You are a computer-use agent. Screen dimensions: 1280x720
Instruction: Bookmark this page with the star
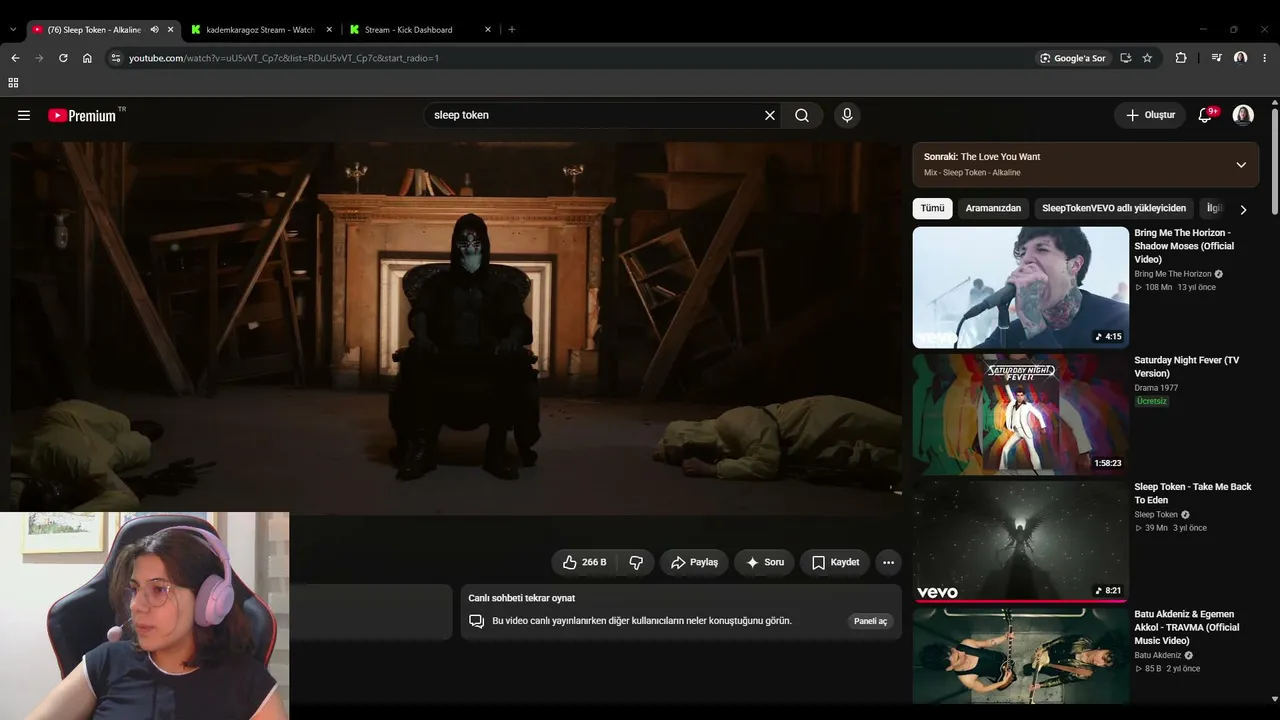coord(1147,58)
